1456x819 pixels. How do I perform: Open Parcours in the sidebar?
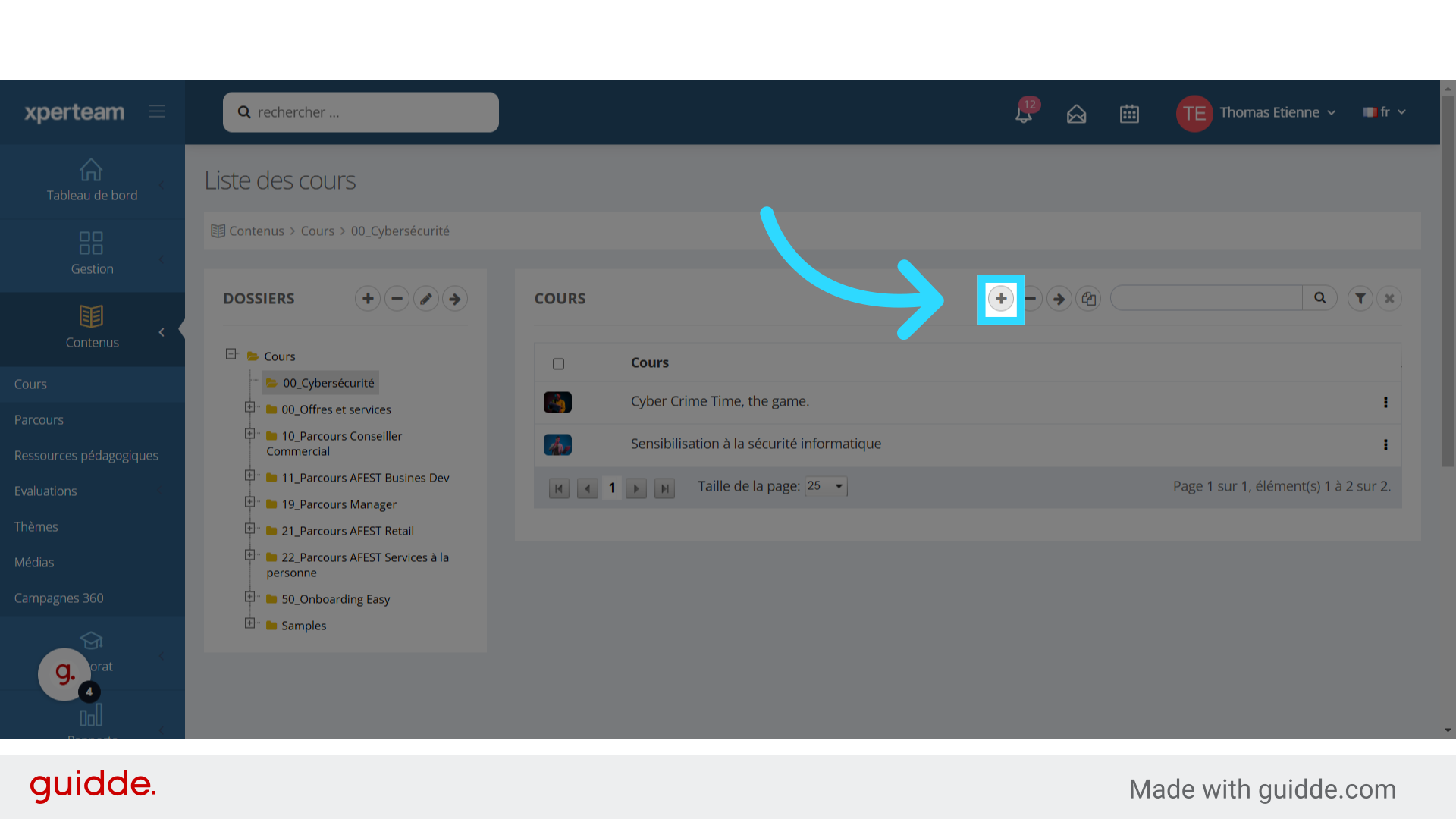pos(39,419)
